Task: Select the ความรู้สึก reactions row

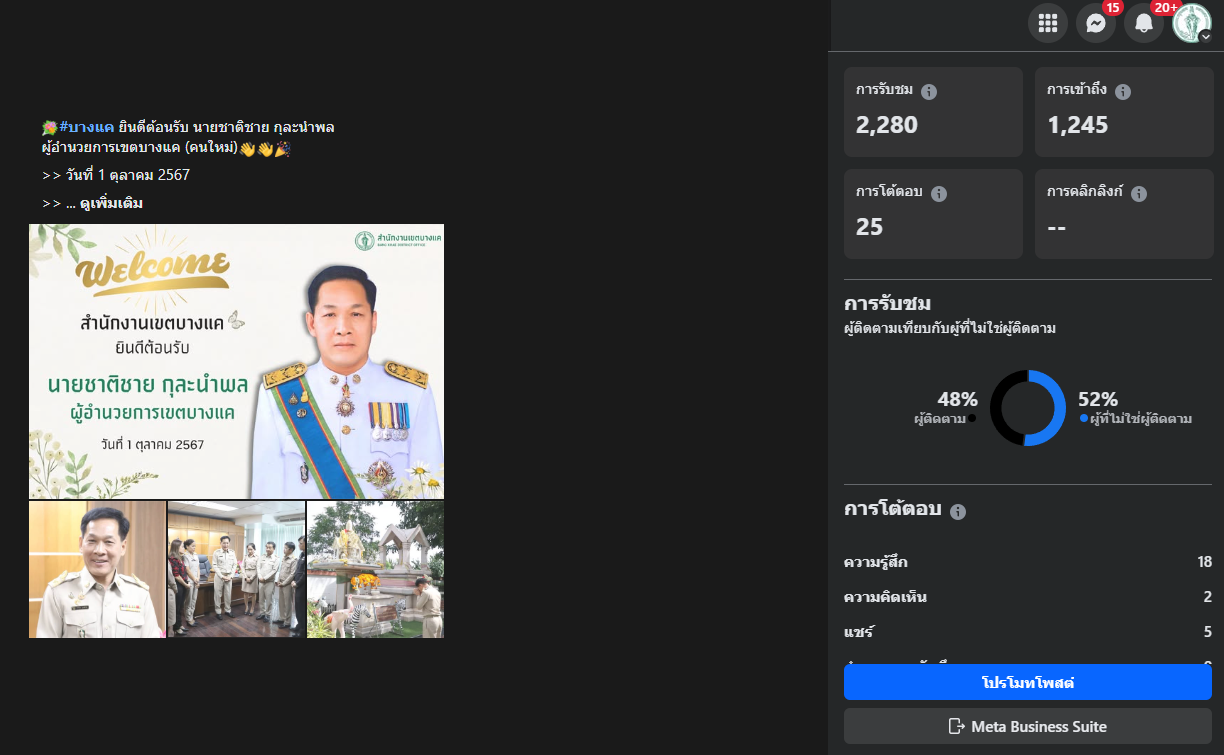Action: pyautogui.click(x=1027, y=562)
